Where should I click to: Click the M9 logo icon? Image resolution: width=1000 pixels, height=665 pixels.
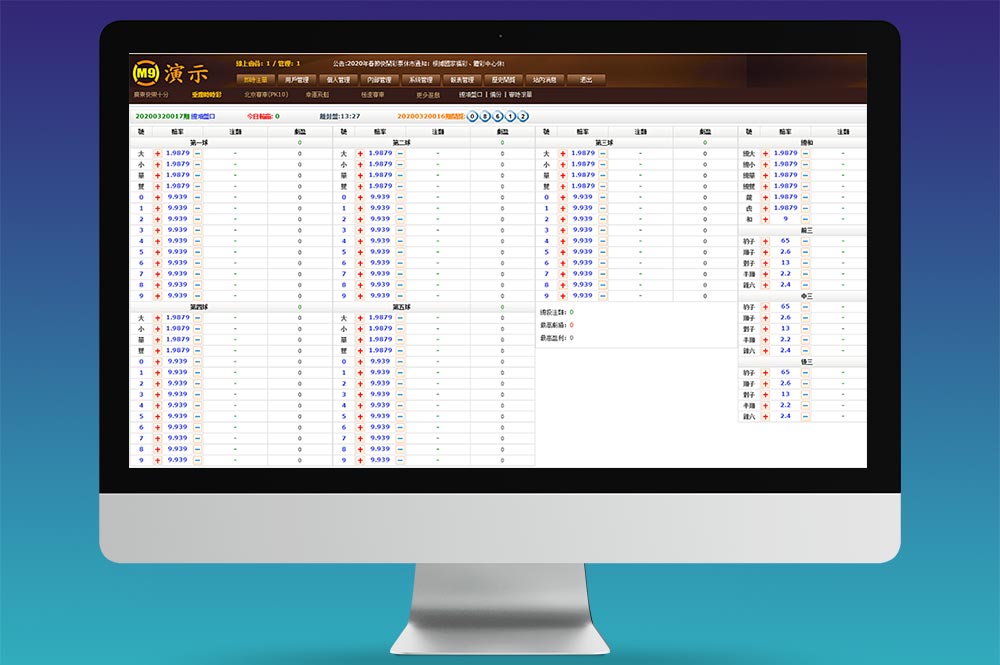pos(145,73)
